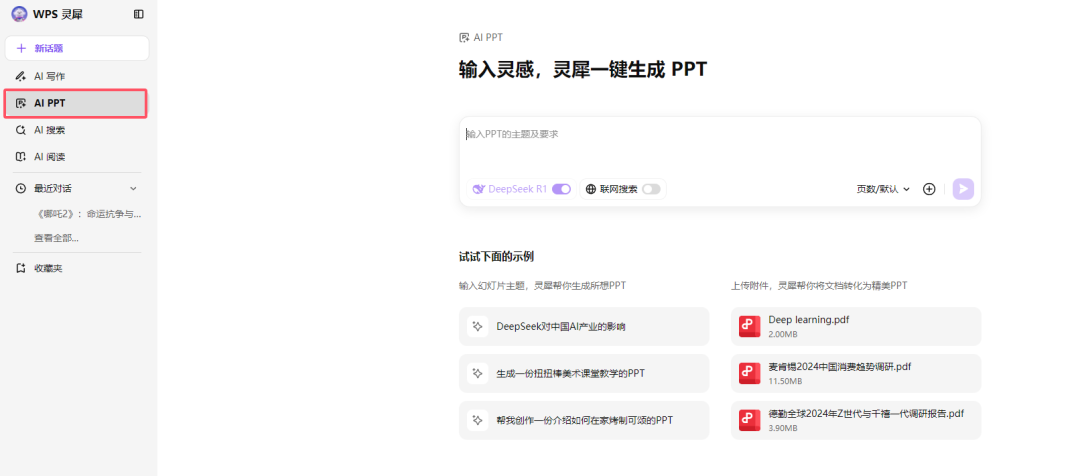Image resolution: width=1080 pixels, height=476 pixels.
Task: Open AI 阅读 in the sidebar
Action: 77,157
